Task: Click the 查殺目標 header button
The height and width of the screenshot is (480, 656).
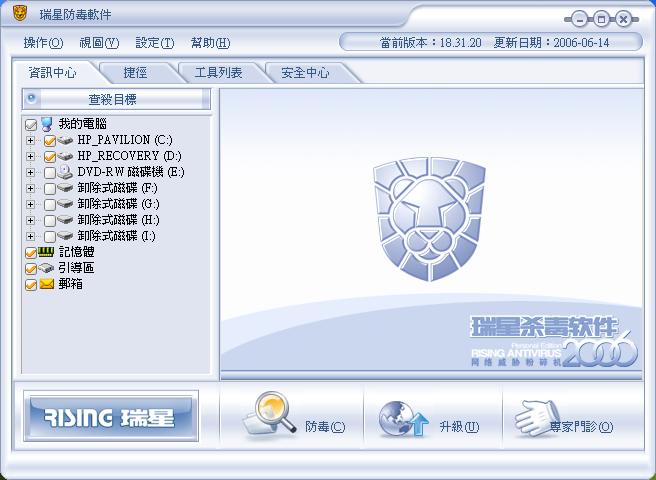Action: 116,99
